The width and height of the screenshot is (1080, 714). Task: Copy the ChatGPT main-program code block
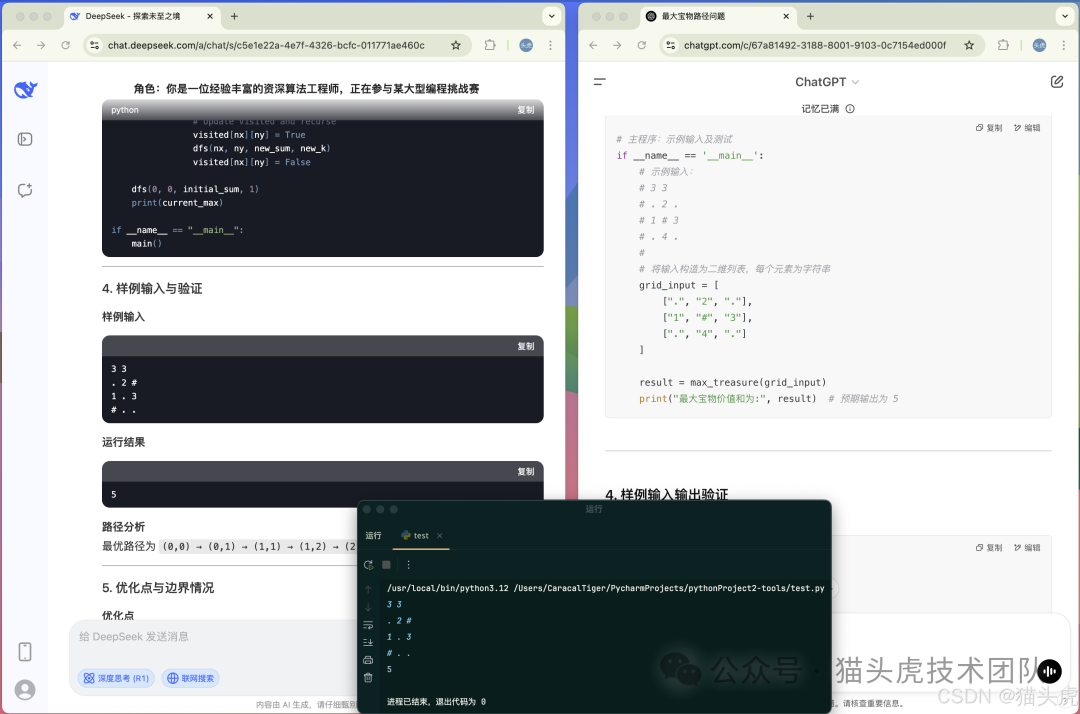[x=989, y=128]
